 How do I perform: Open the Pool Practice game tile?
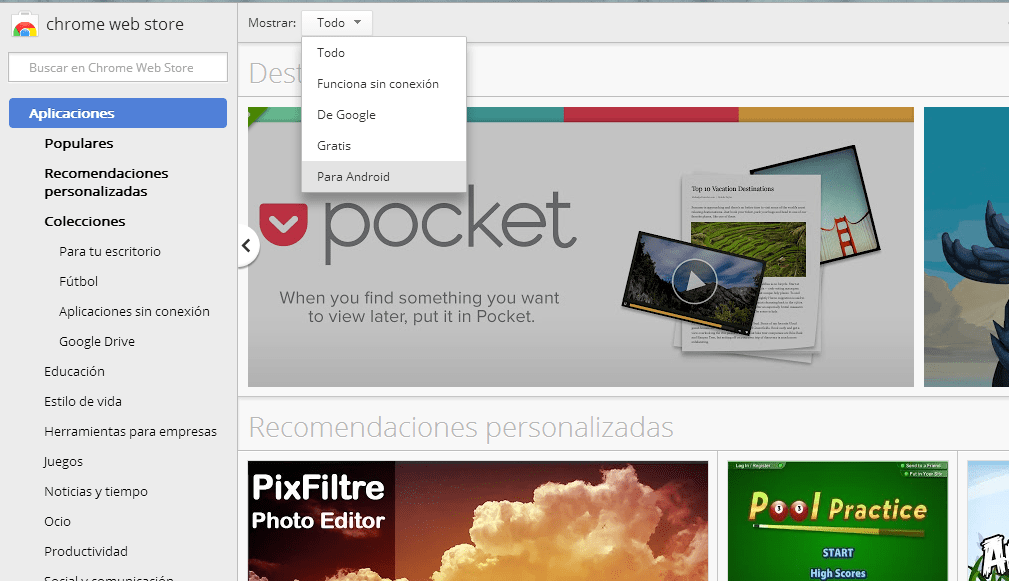click(837, 521)
